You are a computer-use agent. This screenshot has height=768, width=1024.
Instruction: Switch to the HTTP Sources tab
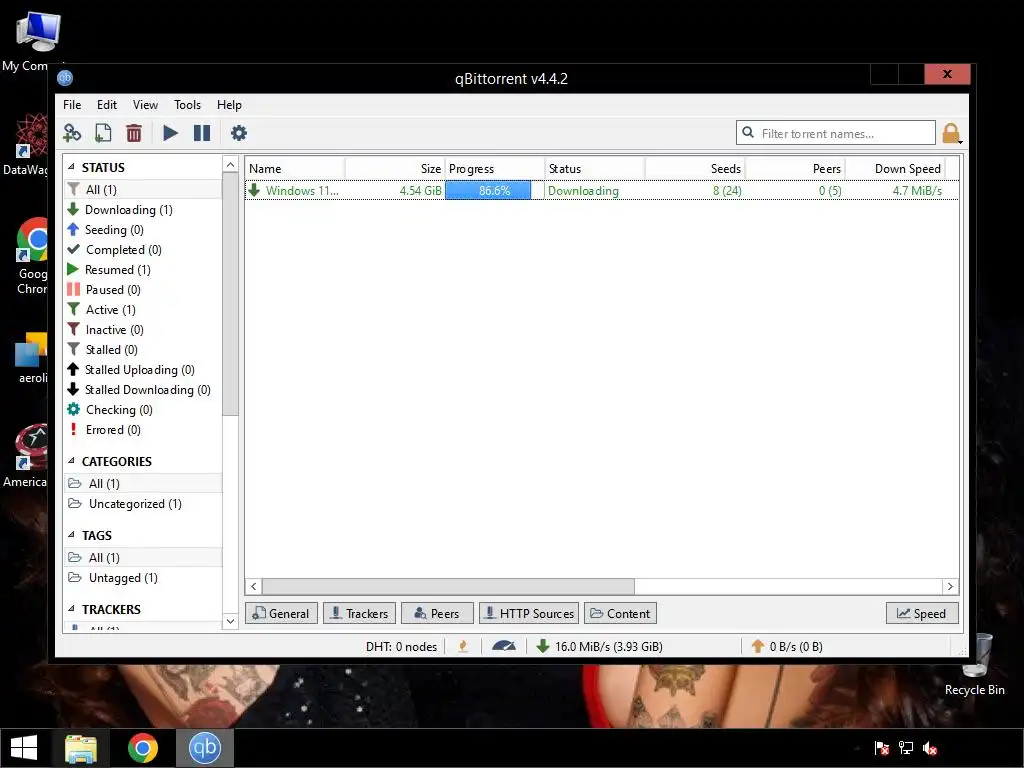point(529,613)
